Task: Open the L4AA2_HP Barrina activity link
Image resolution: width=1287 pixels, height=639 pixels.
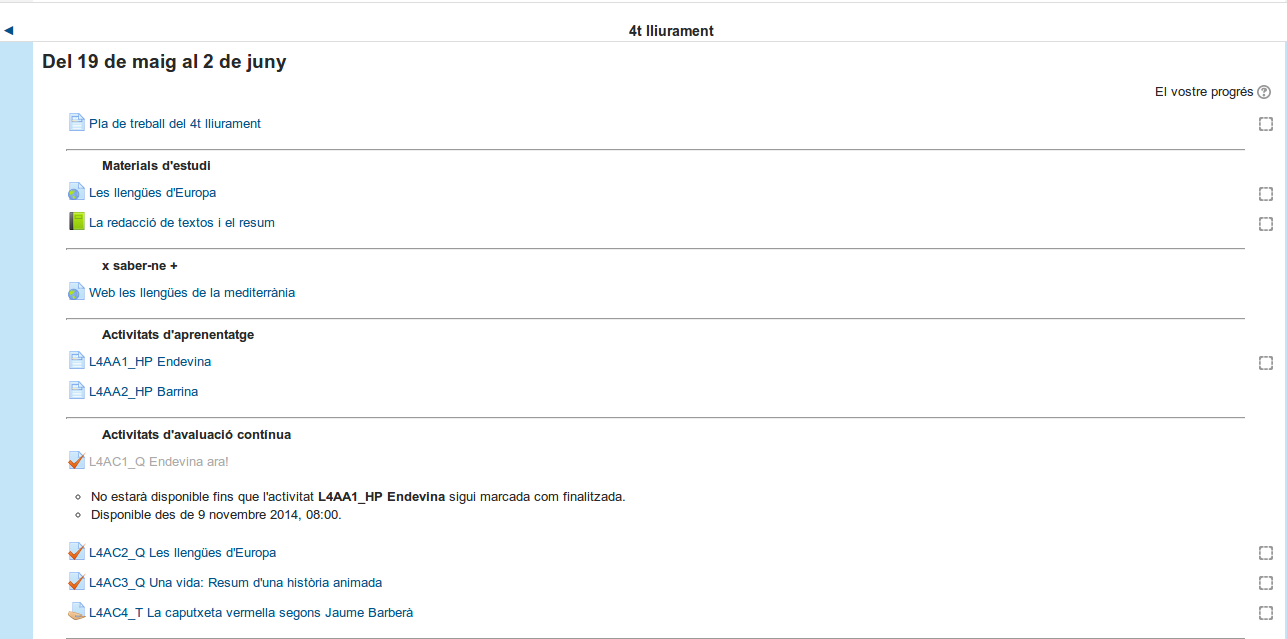Action: 143,392
